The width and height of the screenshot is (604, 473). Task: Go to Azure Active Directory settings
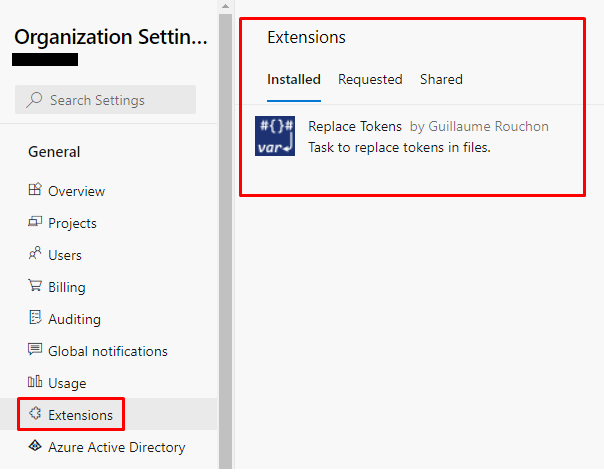point(116,447)
